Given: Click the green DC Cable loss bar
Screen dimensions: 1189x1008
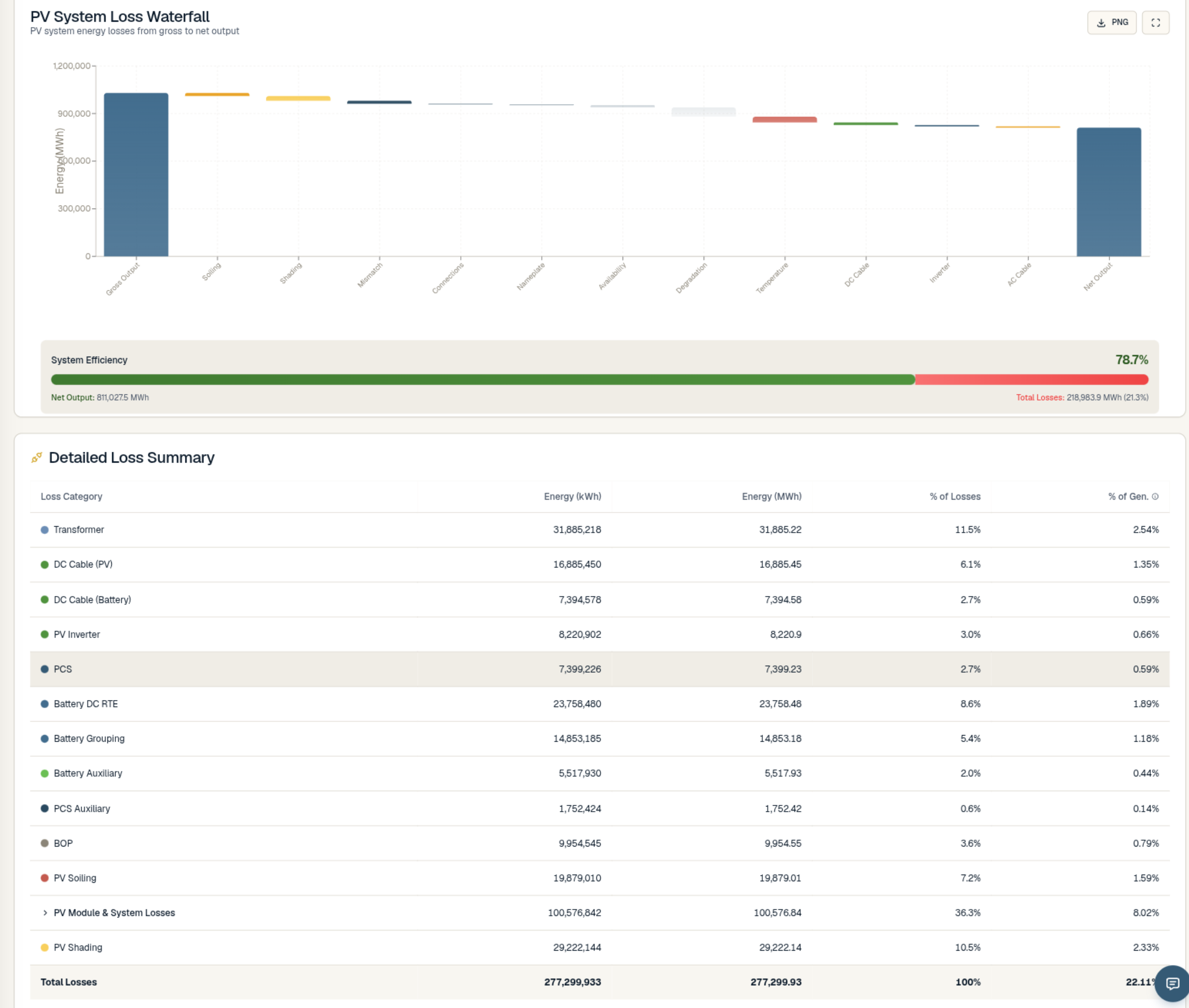Looking at the screenshot, I should (x=865, y=123).
